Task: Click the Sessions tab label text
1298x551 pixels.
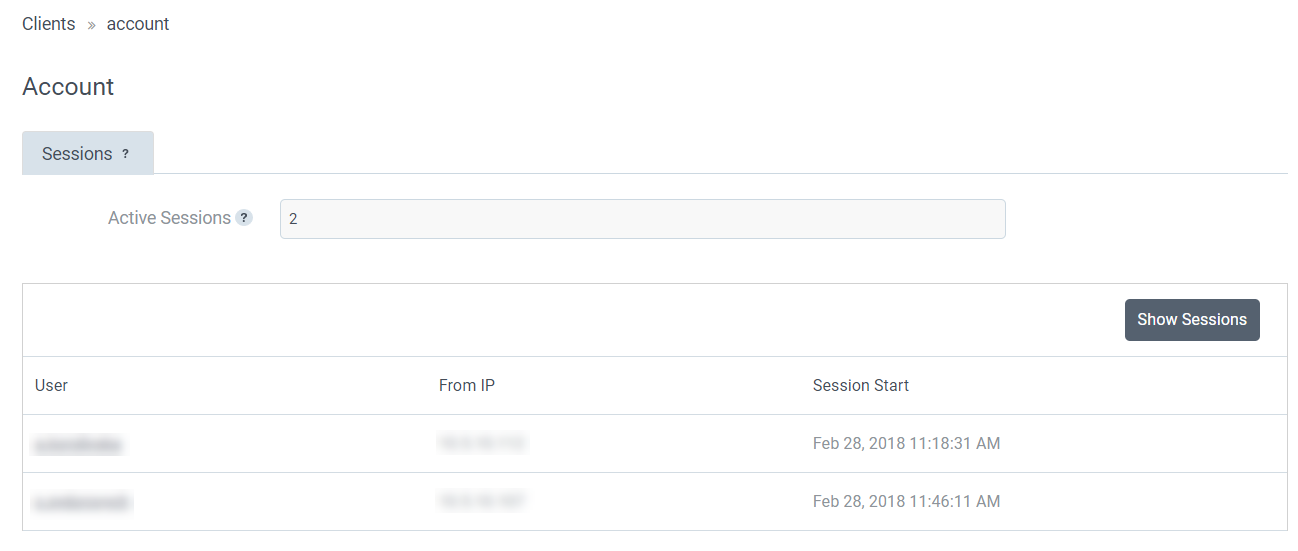Action: (77, 154)
